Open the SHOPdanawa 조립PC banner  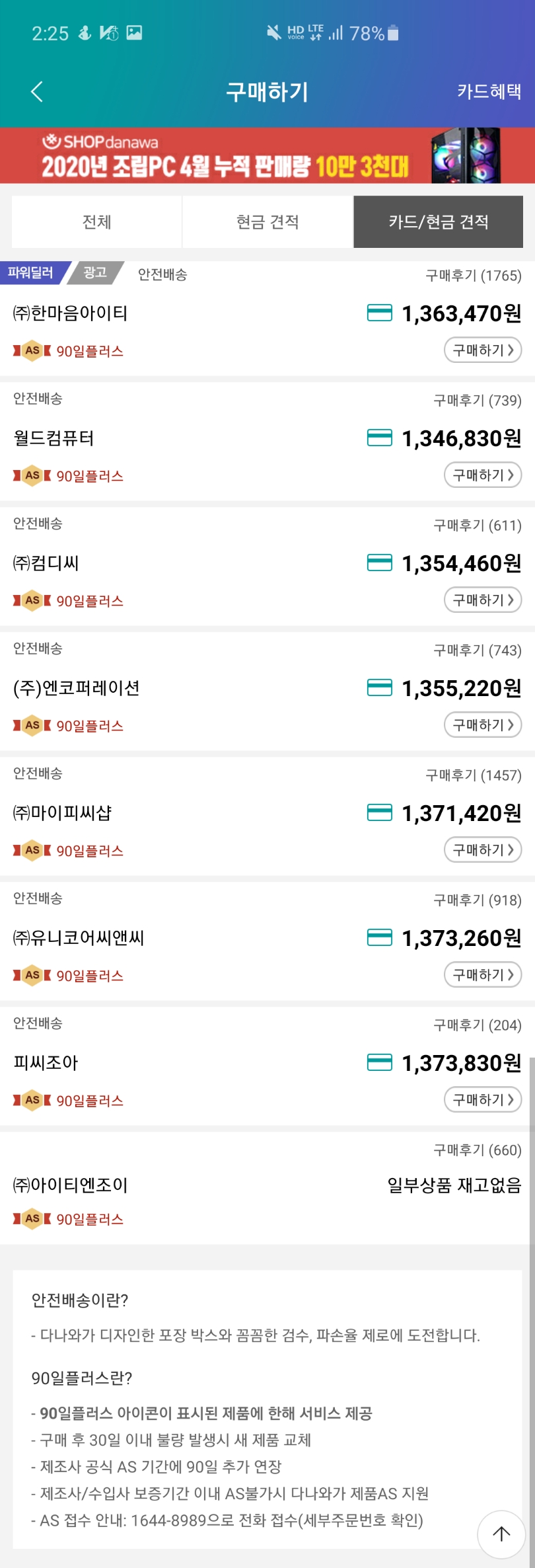point(267,155)
